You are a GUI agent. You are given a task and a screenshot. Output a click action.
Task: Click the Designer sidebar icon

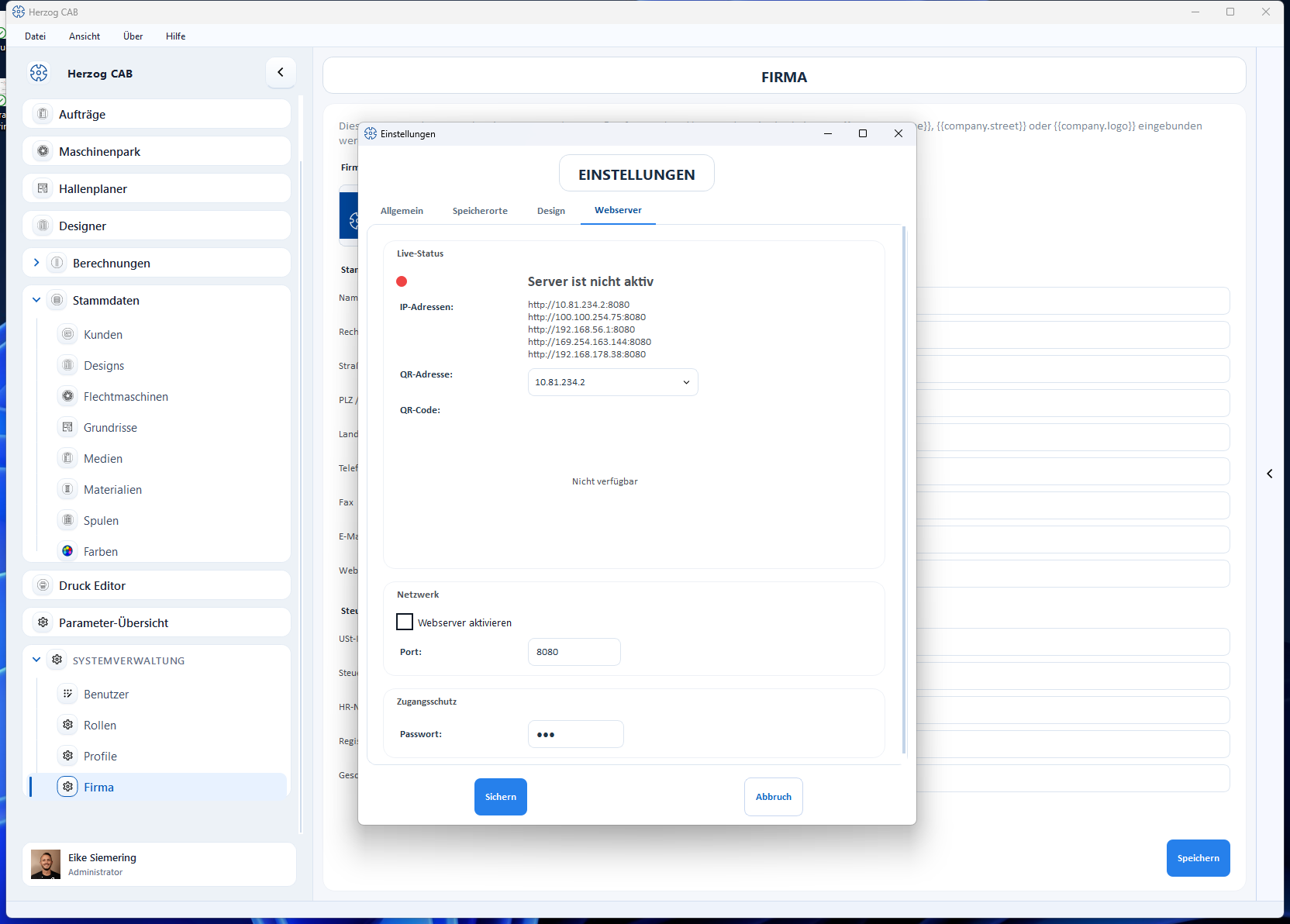[43, 226]
